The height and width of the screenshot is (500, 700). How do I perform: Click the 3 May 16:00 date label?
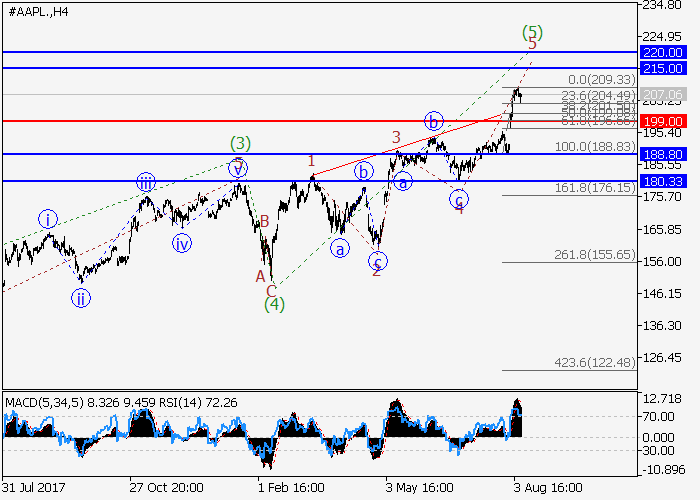(x=420, y=487)
